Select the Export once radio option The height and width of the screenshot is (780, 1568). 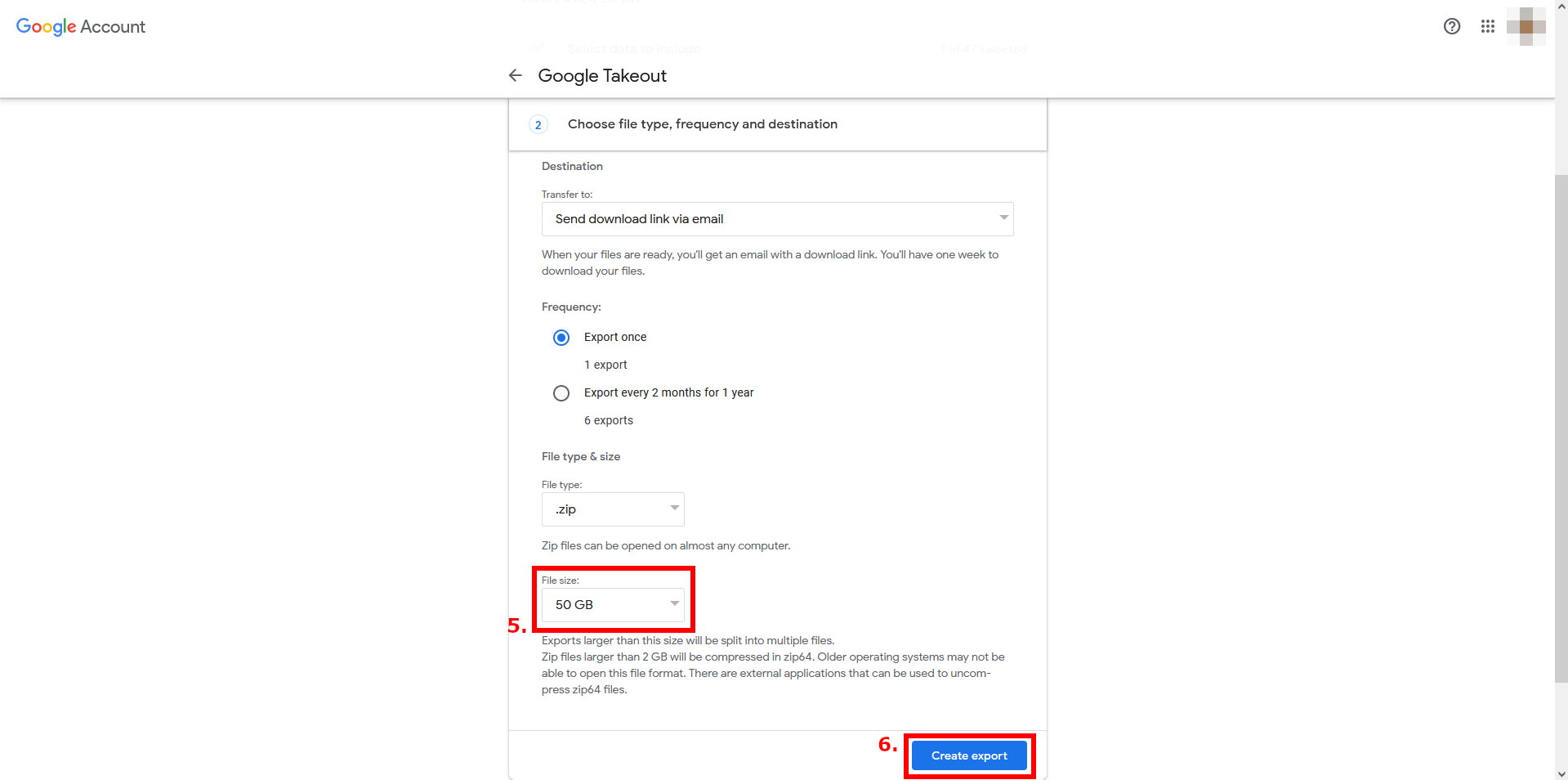(x=561, y=338)
